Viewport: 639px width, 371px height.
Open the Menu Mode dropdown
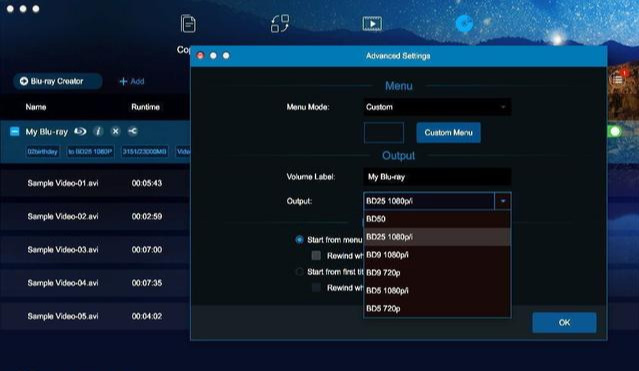coord(437,107)
